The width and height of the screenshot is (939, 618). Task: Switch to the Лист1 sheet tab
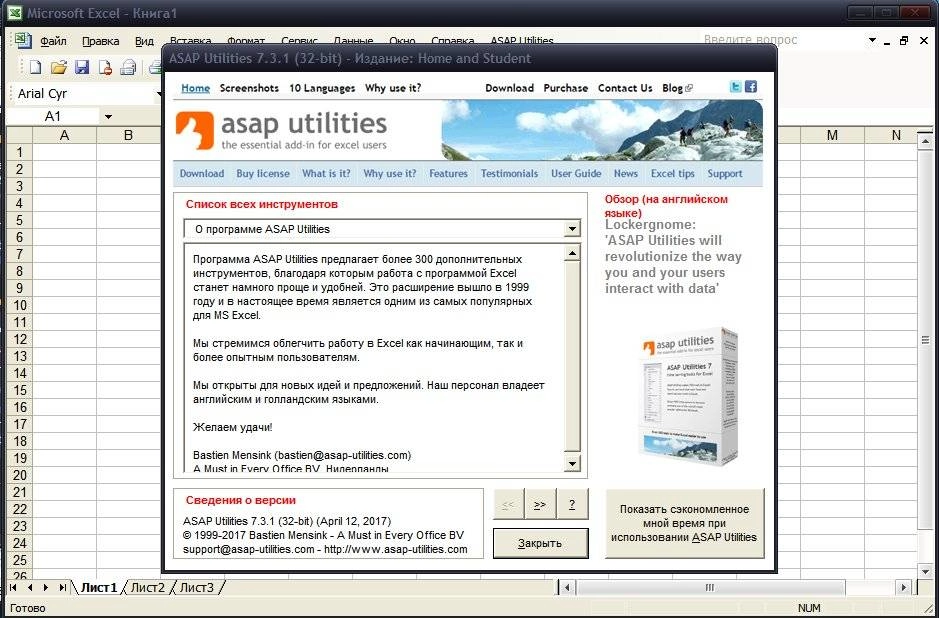click(99, 587)
